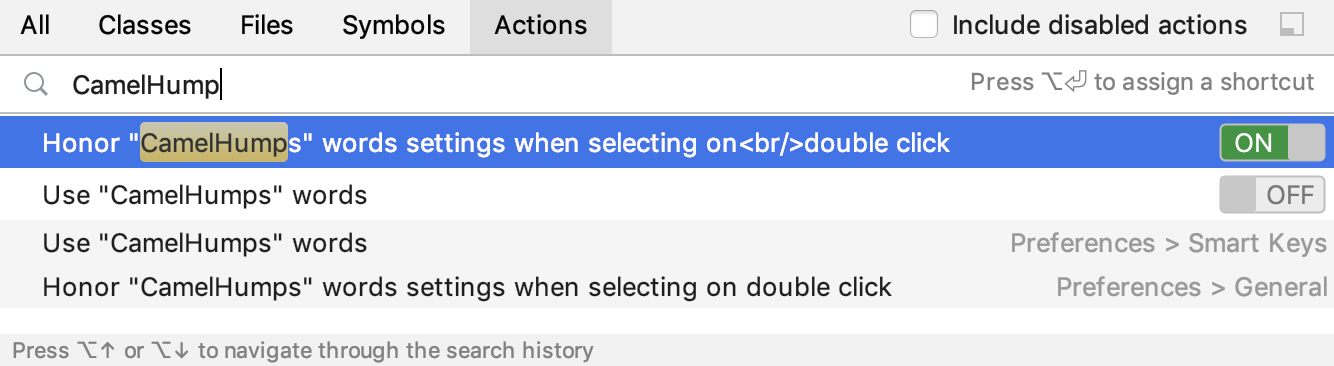Open Honor CamelHumps setting under Preferences General
The height and width of the screenshot is (366, 1334).
coord(667,287)
